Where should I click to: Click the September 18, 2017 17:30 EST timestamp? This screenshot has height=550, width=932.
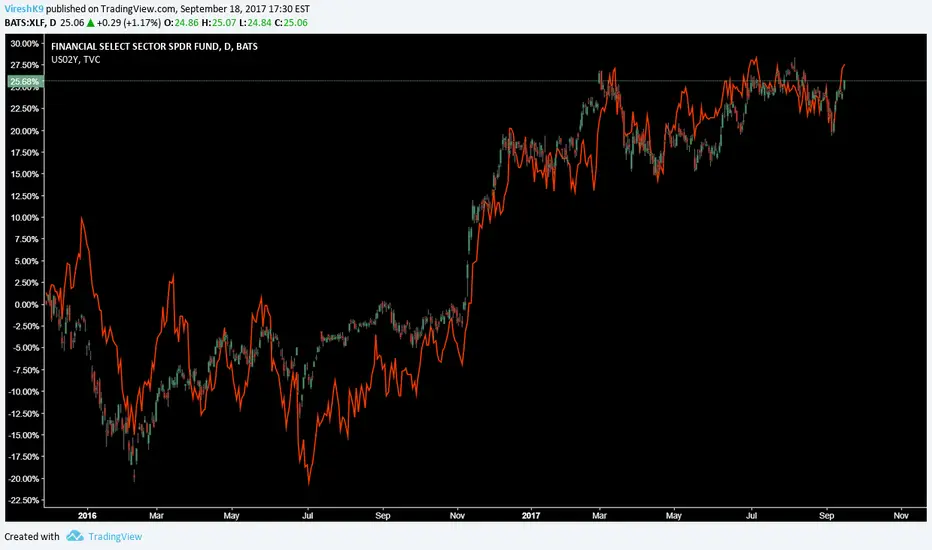click(245, 9)
